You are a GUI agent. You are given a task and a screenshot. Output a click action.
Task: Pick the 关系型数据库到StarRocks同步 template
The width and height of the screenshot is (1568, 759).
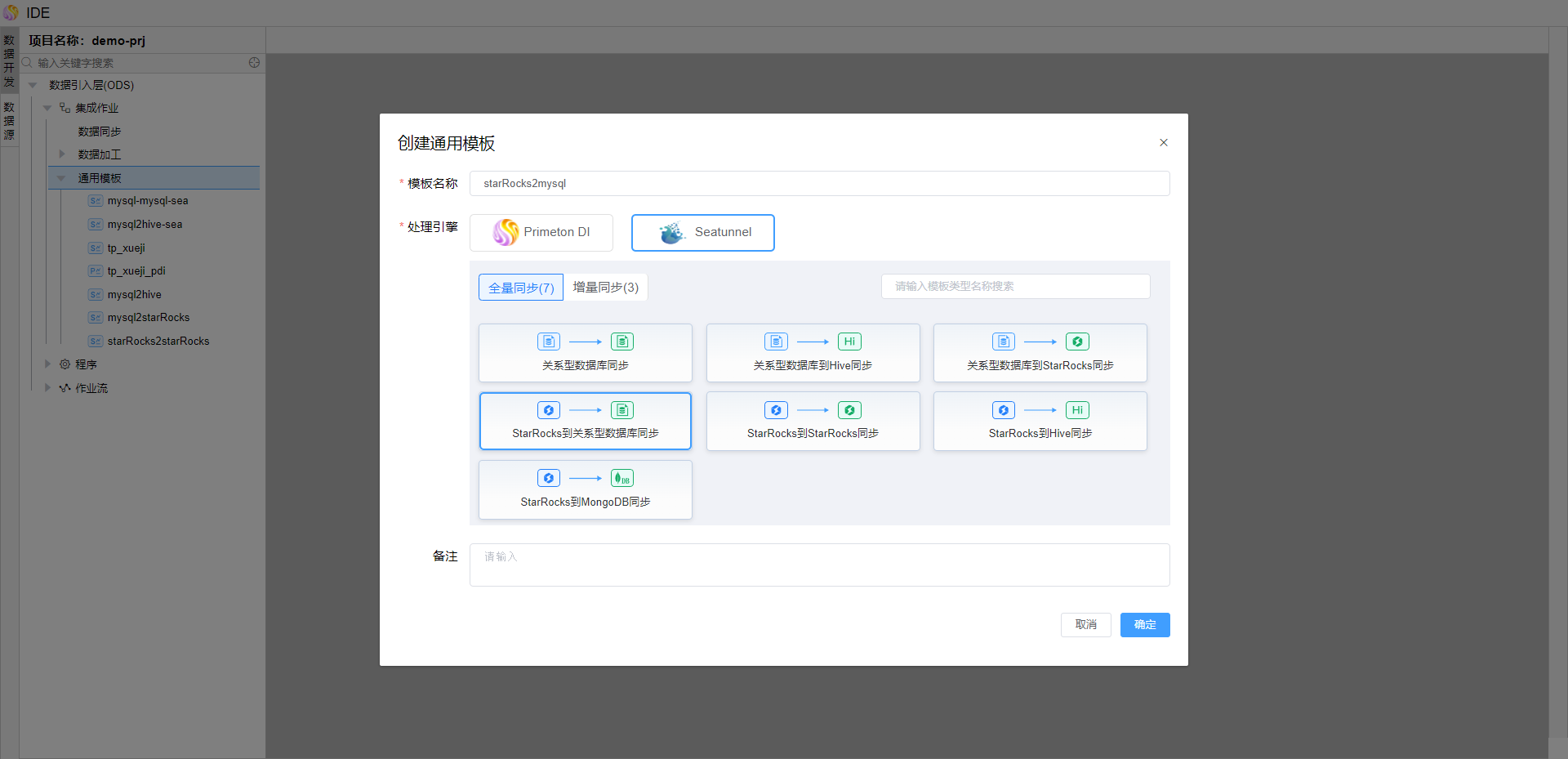(1040, 353)
